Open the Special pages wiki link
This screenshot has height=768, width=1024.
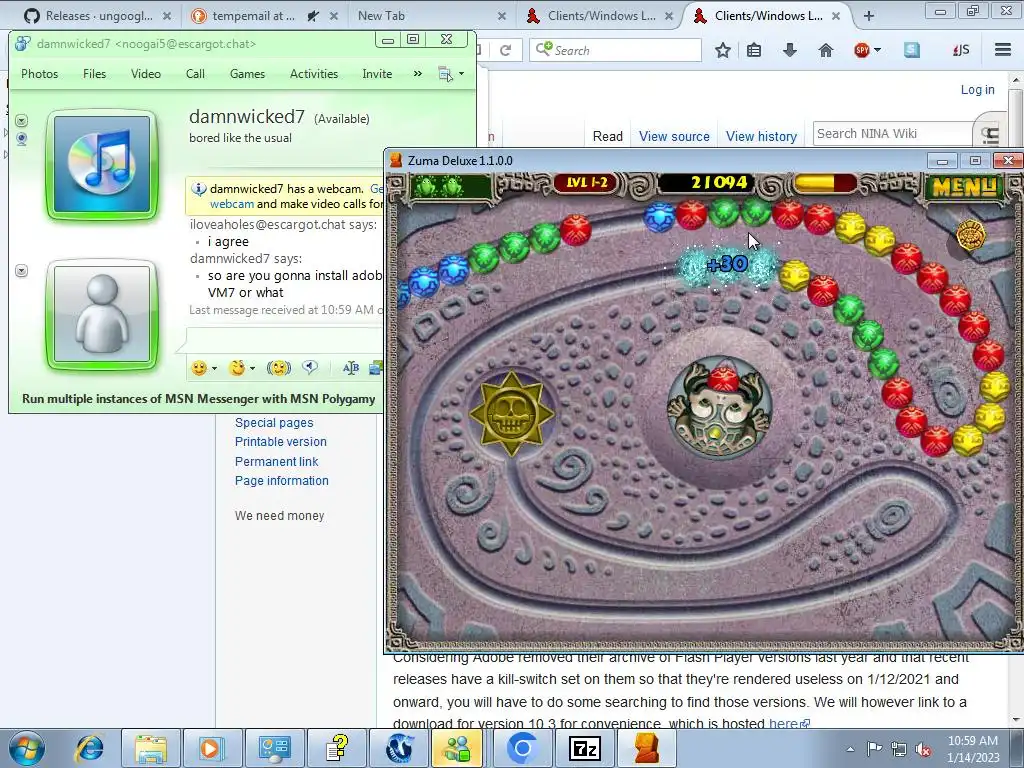274,423
